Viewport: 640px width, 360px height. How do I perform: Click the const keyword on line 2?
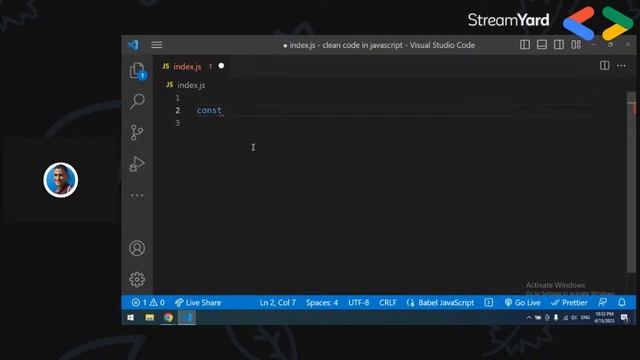209,110
